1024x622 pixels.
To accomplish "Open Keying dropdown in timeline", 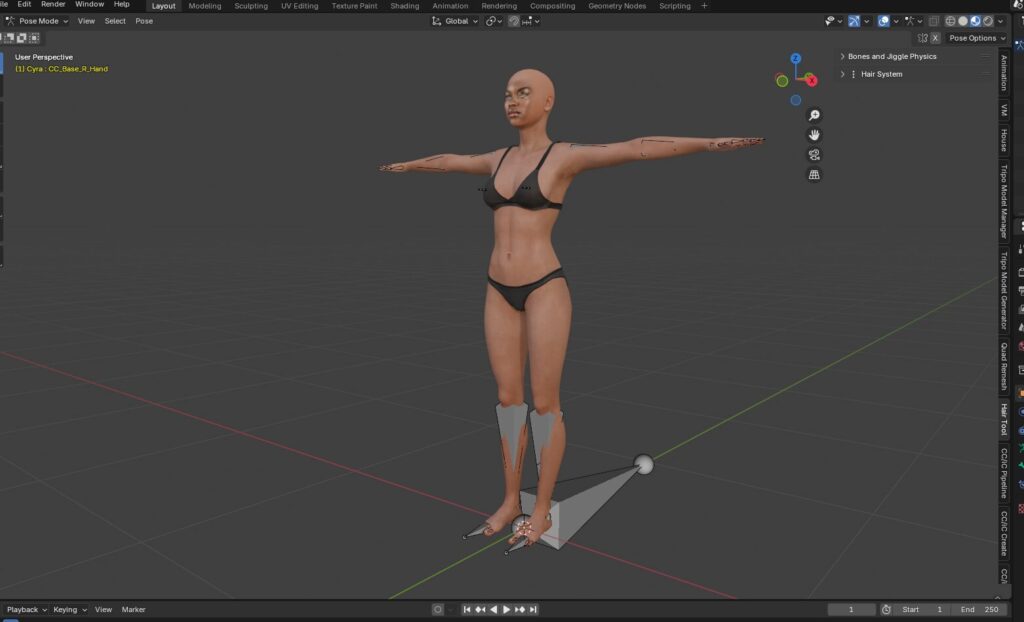I will [x=70, y=610].
